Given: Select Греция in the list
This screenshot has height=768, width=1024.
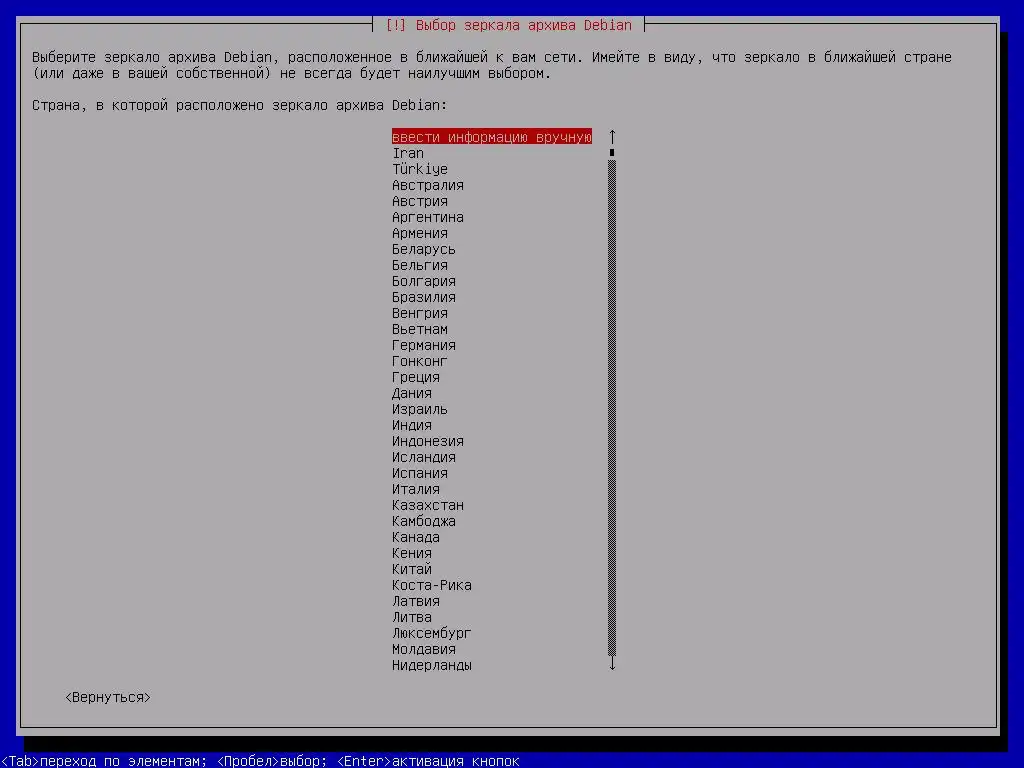Looking at the screenshot, I should 416,377.
